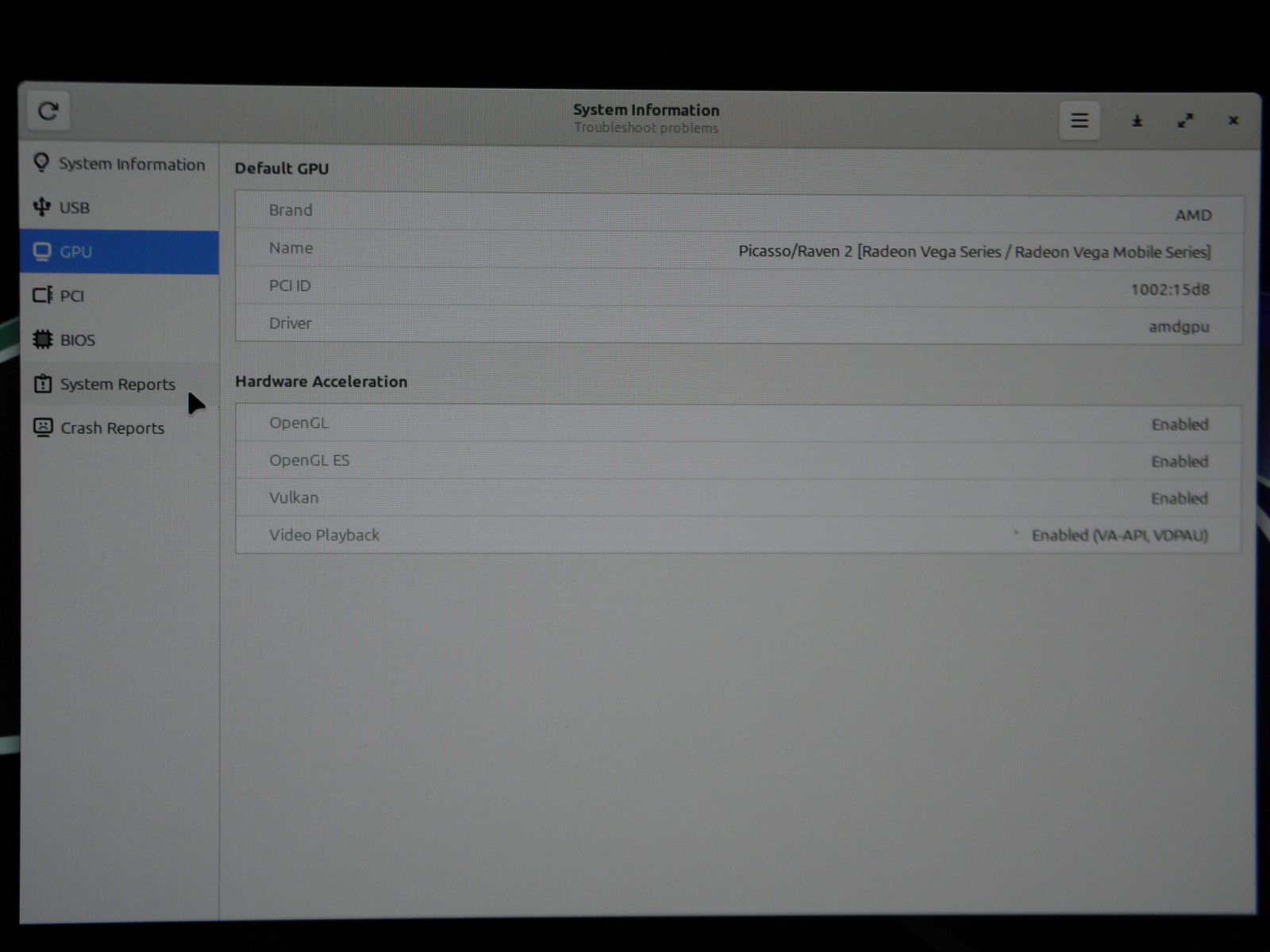Click the PCI ID value 1002:15d8
1270x952 pixels.
coord(1171,290)
